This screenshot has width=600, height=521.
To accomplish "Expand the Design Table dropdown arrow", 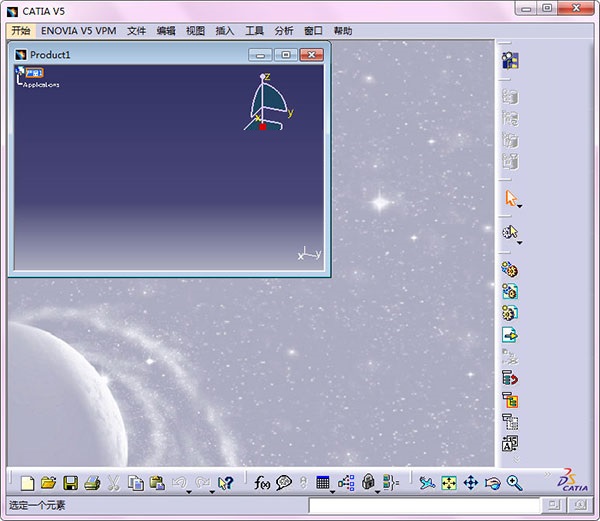I will [x=332, y=492].
